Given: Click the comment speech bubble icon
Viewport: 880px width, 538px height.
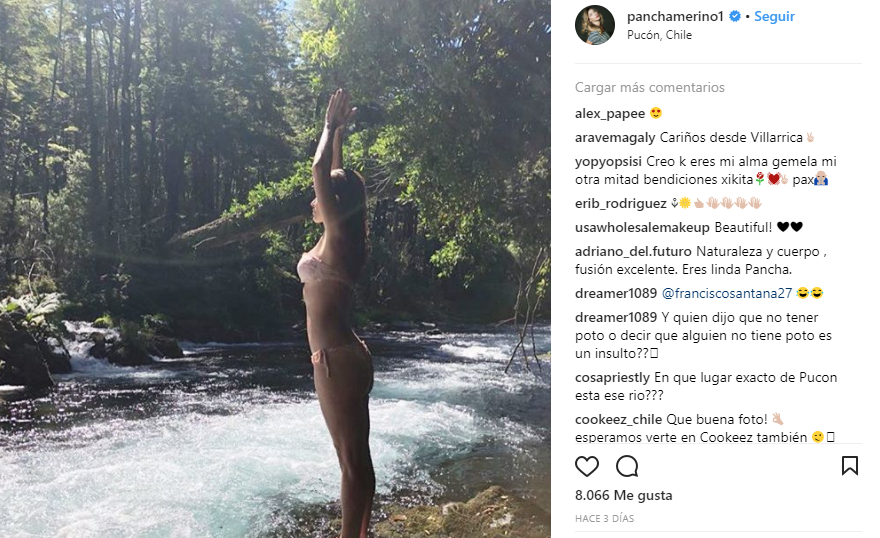Looking at the screenshot, I should coord(627,466).
